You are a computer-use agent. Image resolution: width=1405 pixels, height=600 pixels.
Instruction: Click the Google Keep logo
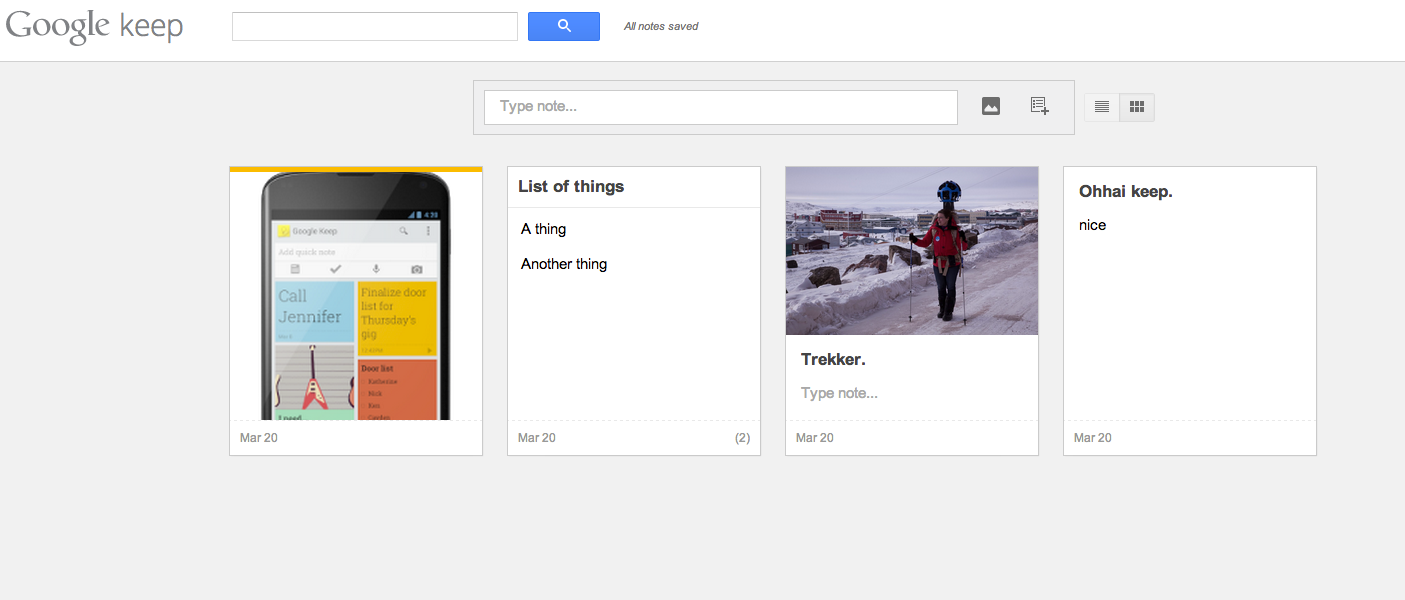94,27
